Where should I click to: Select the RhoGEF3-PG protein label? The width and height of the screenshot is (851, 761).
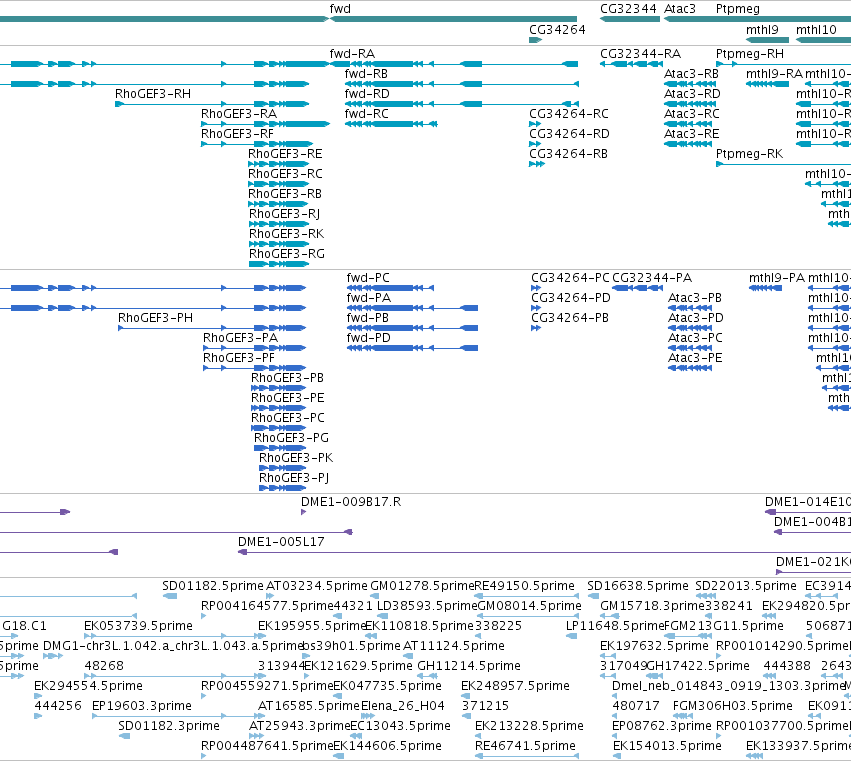[x=291, y=438]
